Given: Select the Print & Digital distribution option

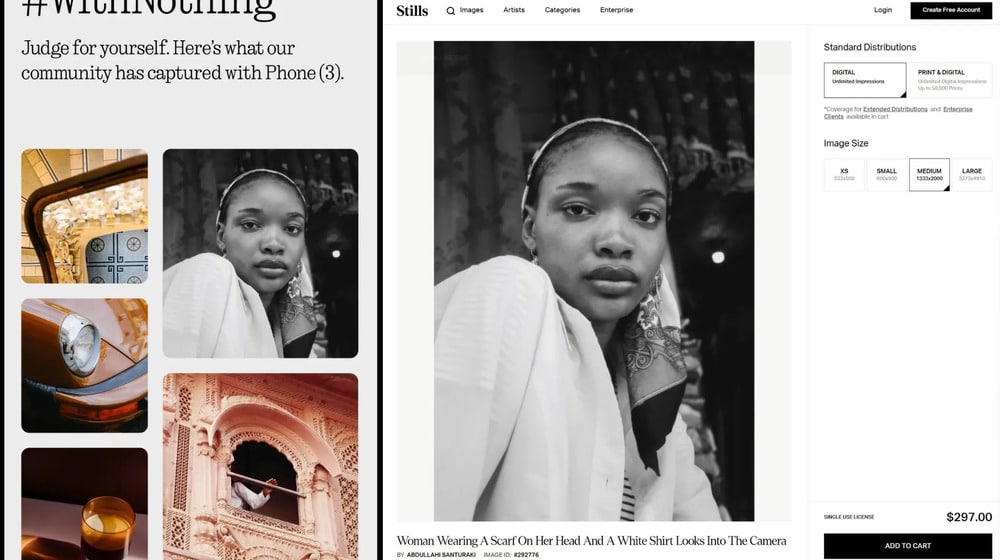Looking at the screenshot, I should (x=950, y=80).
